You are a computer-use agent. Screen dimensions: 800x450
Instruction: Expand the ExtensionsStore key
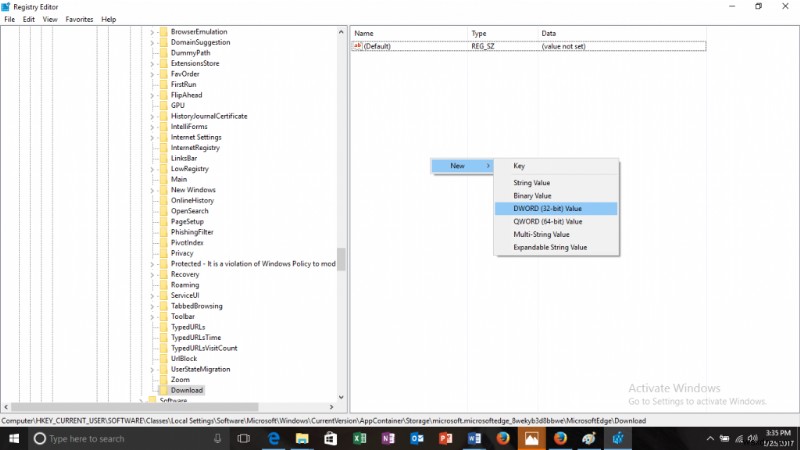(152, 64)
